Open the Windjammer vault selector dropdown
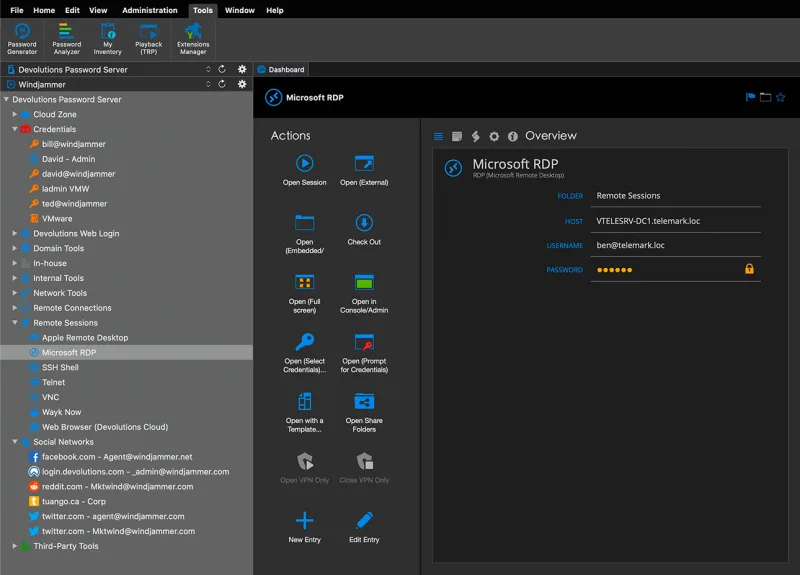The height and width of the screenshot is (575, 800). [208, 84]
